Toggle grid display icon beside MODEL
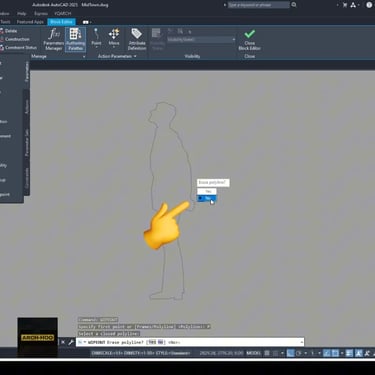 [x=267, y=353]
